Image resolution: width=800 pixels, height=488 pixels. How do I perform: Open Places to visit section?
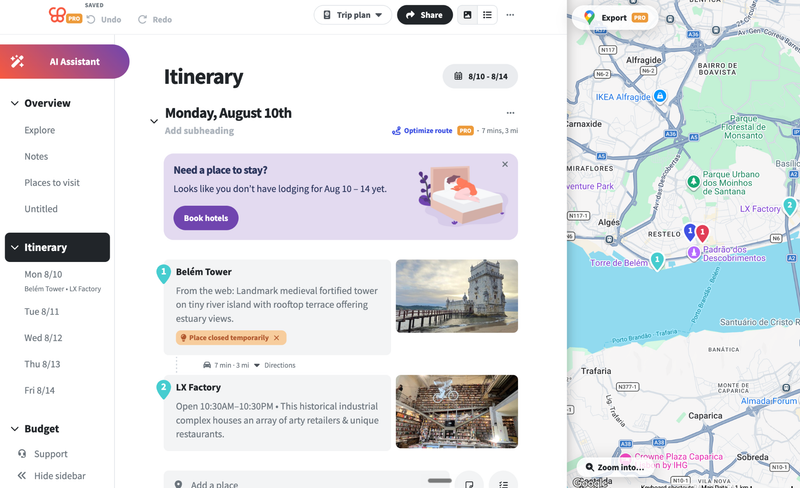coord(52,183)
